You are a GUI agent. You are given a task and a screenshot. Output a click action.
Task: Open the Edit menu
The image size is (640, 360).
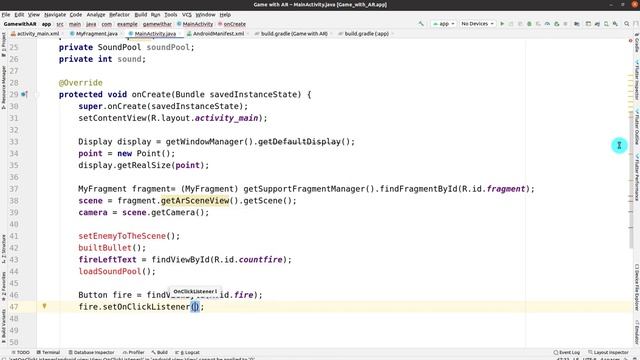[x=19, y=15]
